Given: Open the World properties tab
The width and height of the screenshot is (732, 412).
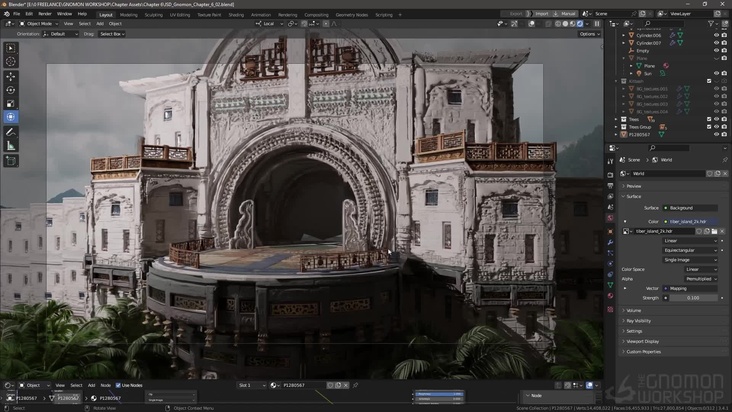Looking at the screenshot, I should pyautogui.click(x=610, y=218).
